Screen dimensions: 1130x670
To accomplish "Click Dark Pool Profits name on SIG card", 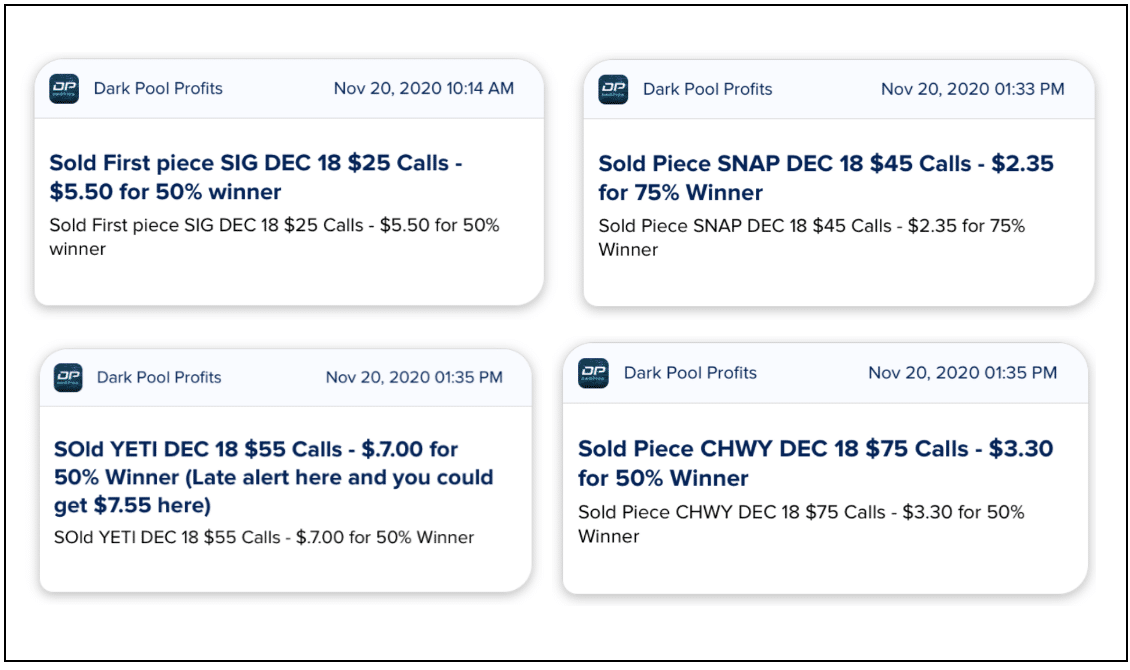I will (158, 89).
